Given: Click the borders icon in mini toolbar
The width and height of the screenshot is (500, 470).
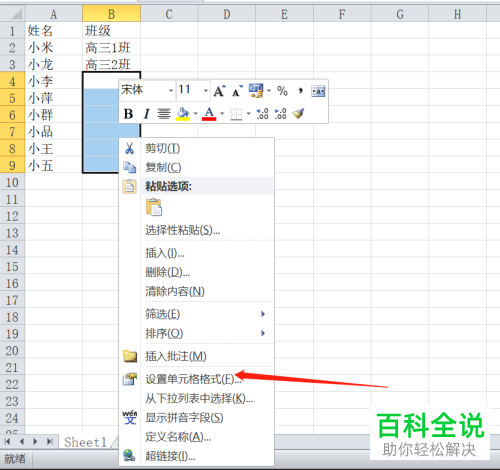Looking at the screenshot, I should tap(236, 114).
